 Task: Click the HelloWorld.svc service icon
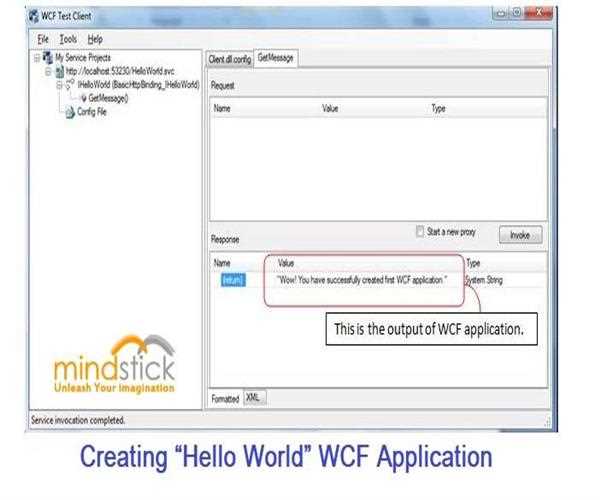pyautogui.click(x=60, y=72)
